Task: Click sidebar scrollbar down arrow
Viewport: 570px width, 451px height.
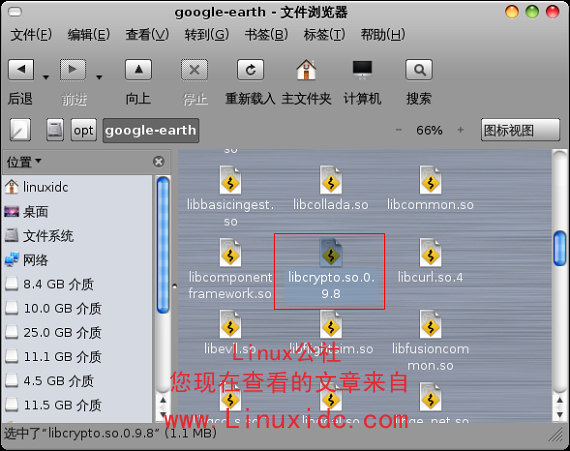Action: pos(163,415)
